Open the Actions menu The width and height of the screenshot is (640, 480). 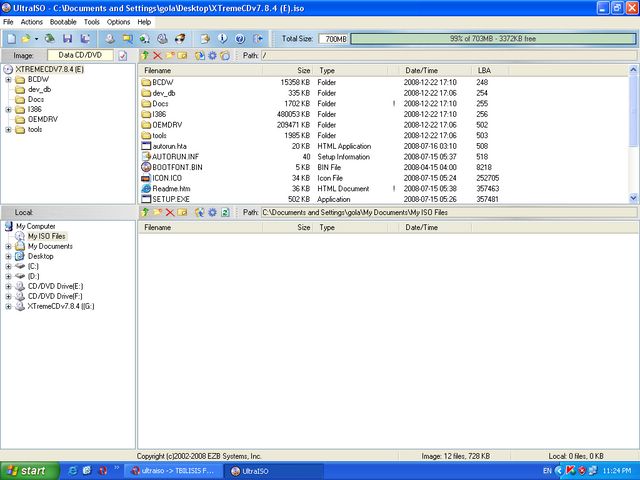click(31, 22)
